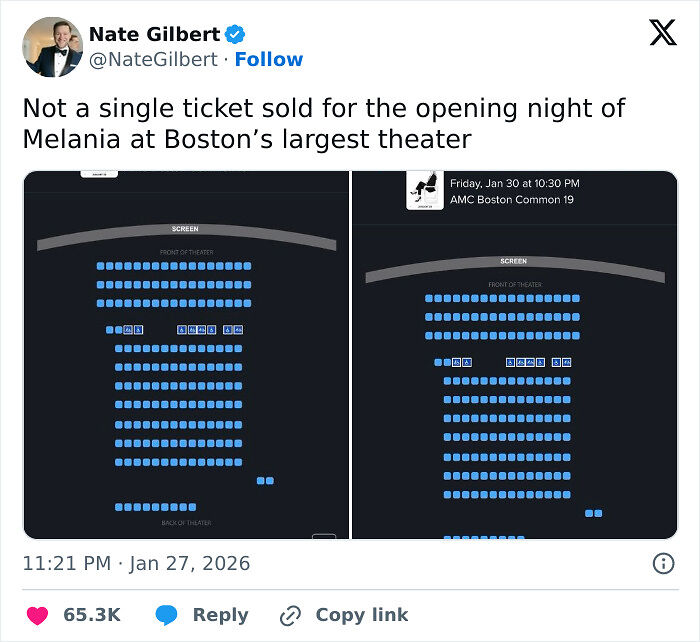Click the copy link chain icon
This screenshot has height=642, width=700.
click(x=291, y=615)
